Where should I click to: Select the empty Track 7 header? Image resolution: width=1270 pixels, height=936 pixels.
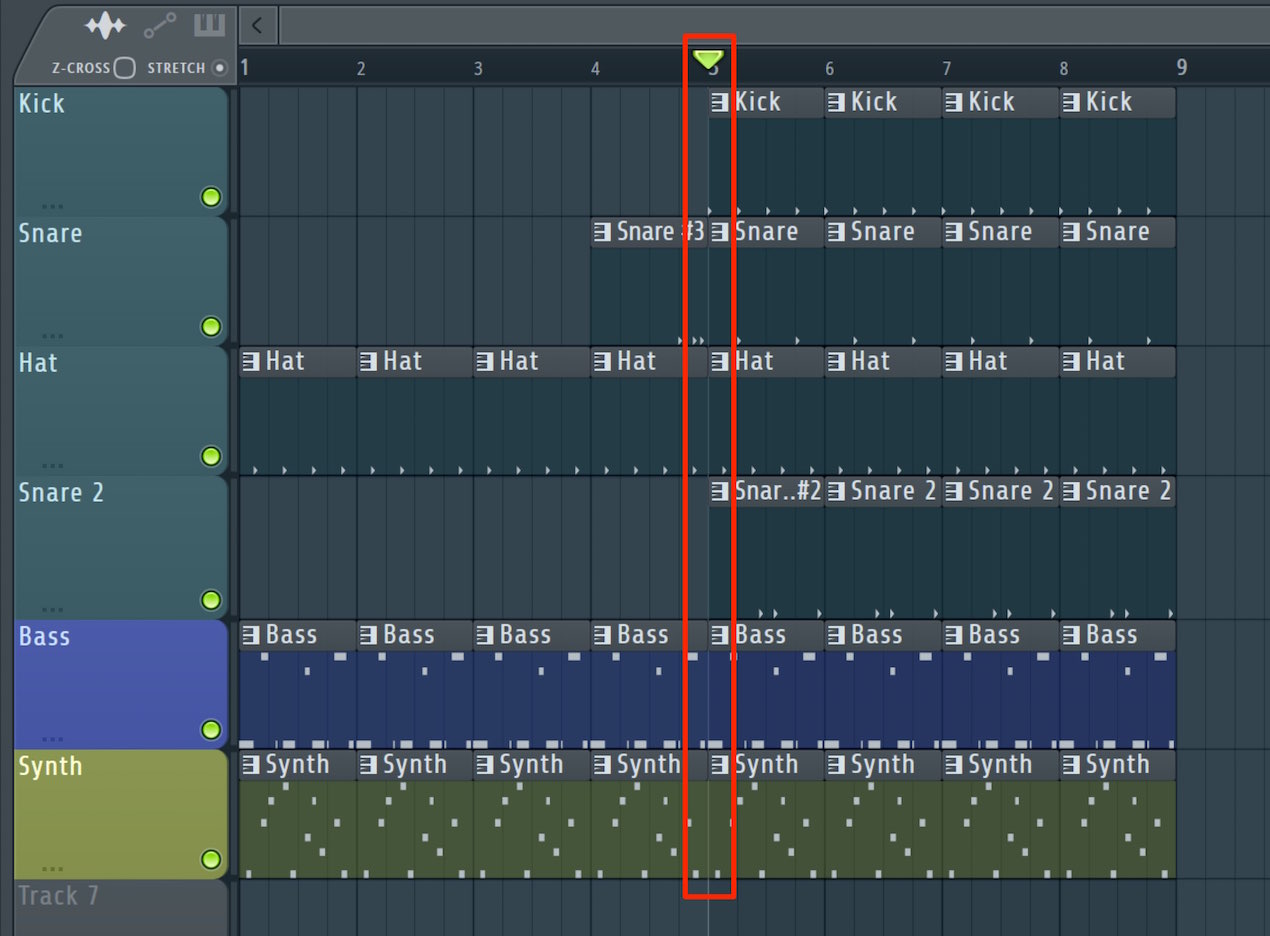tap(121, 907)
